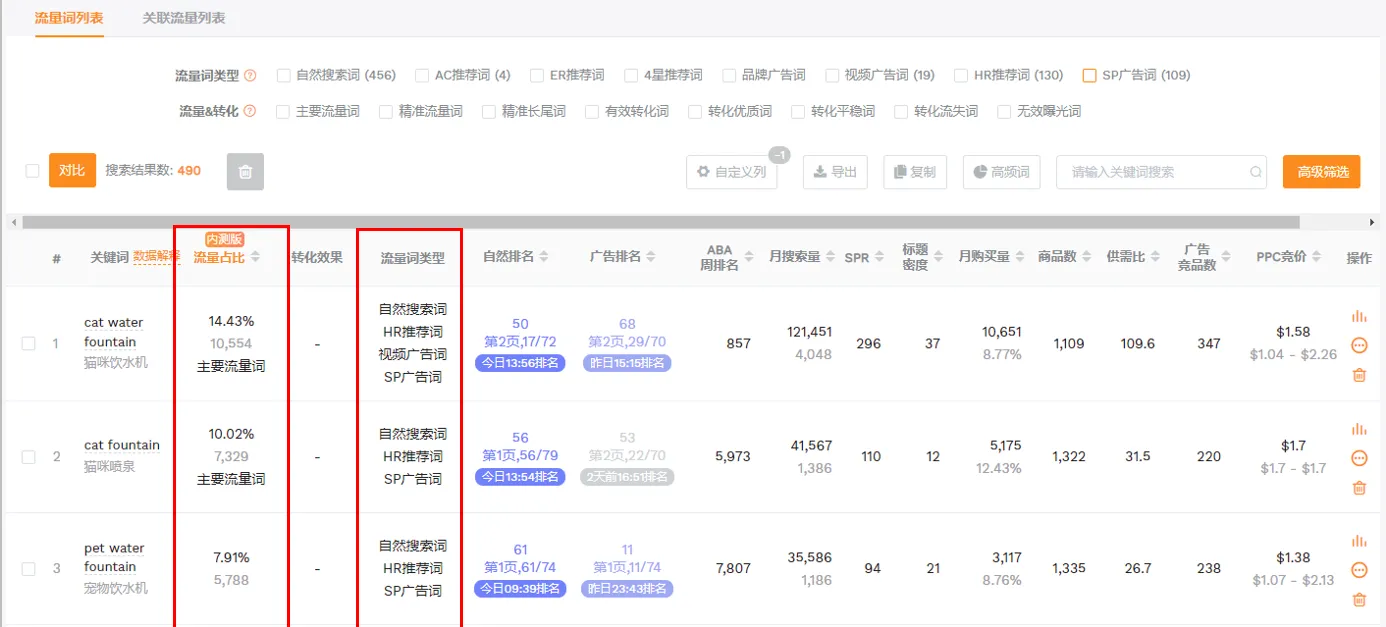Viewport: 1386px width, 627px height.
Task: Switch to 流量词列表 tab
Action: pyautogui.click(x=69, y=18)
